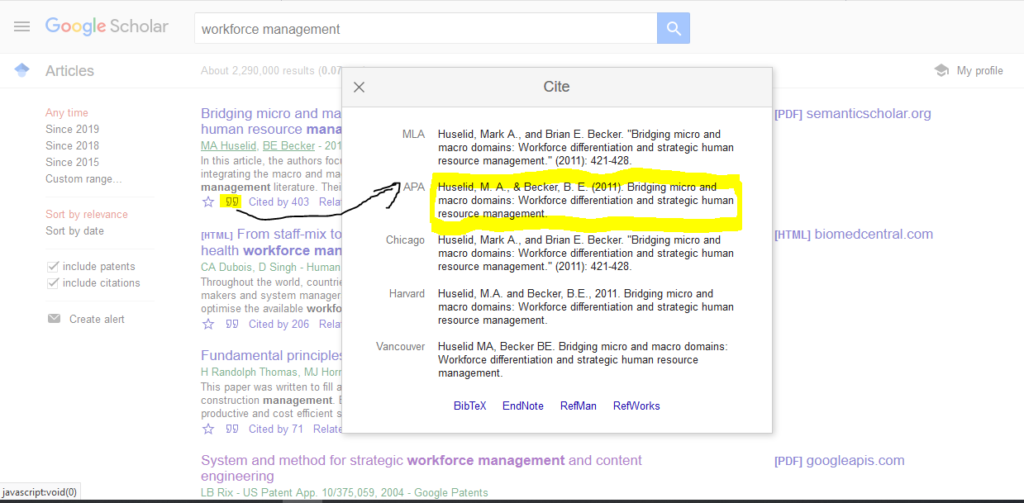Click the MLA style label
The image size is (1024, 503).
(x=413, y=134)
